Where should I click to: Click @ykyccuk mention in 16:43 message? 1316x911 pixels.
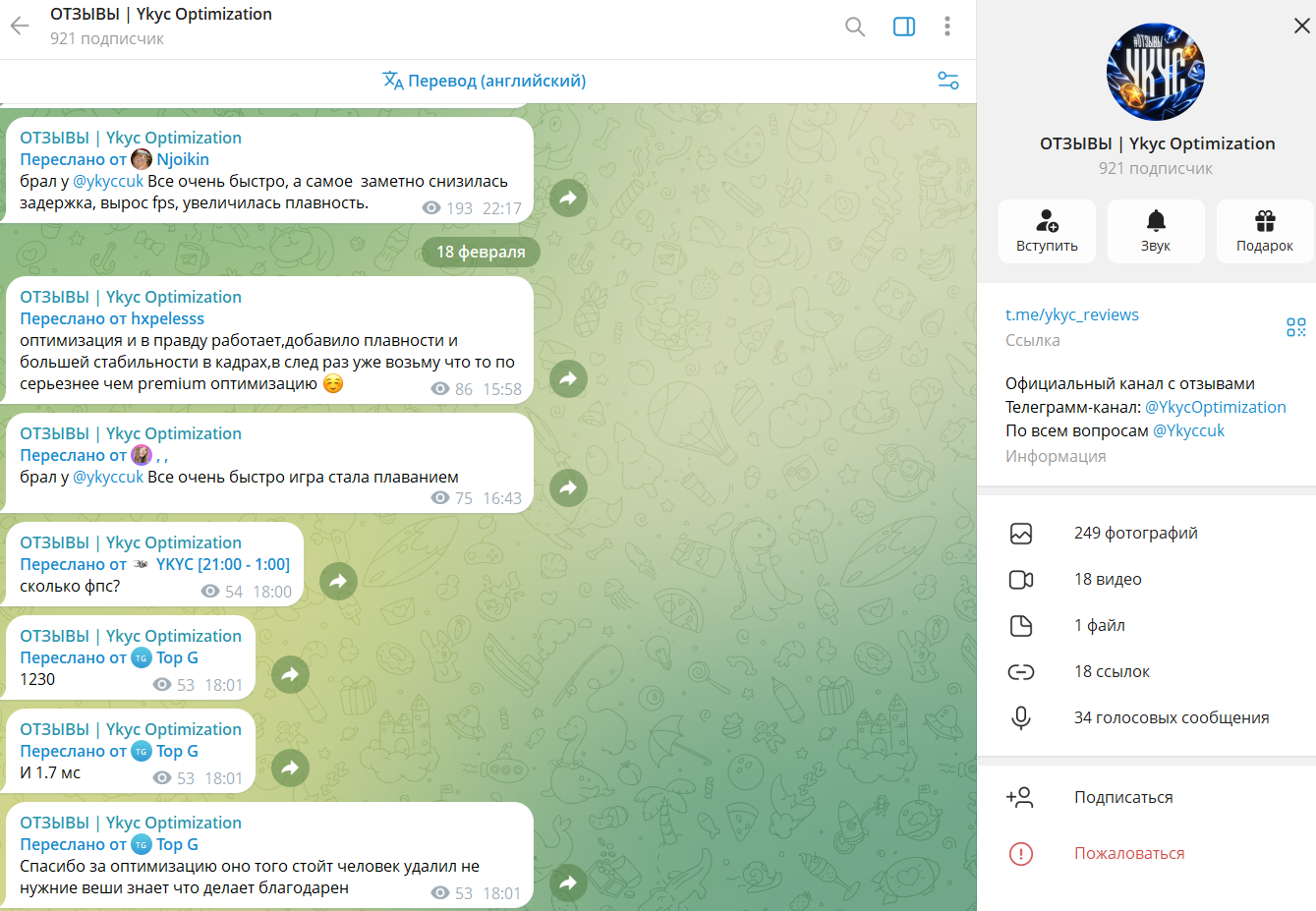coord(108,477)
